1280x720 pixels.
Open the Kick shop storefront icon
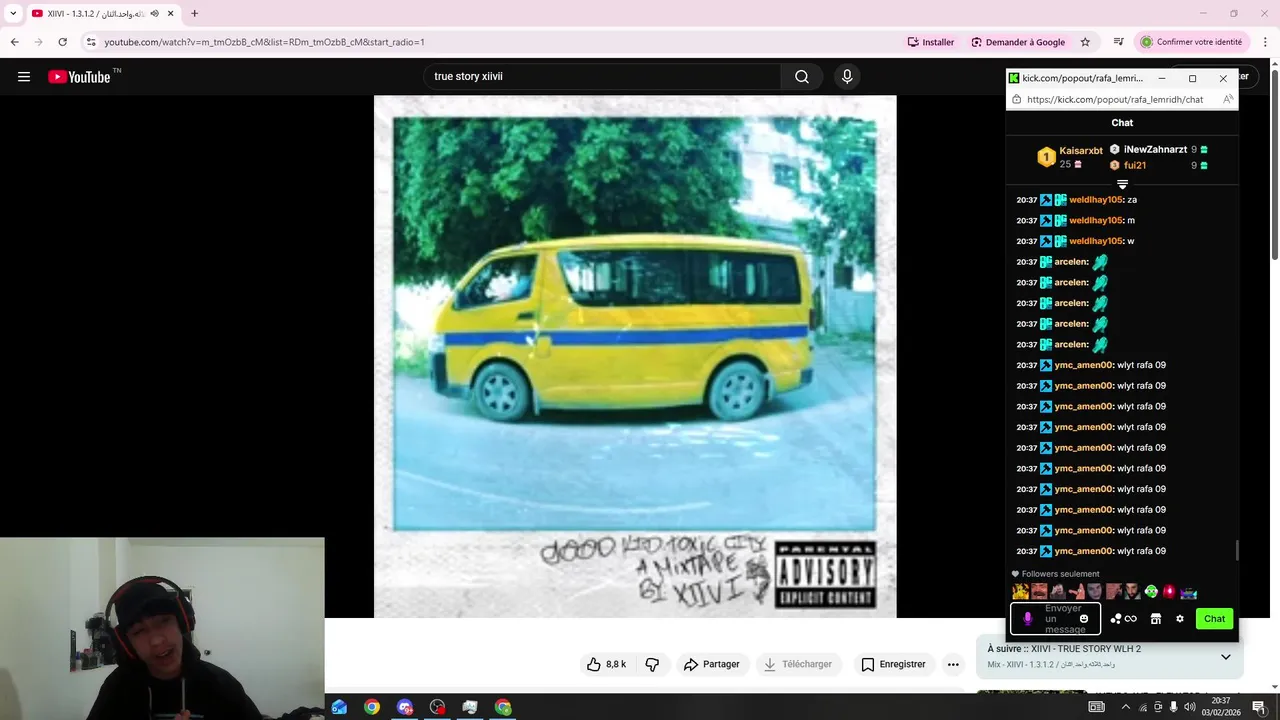click(x=1155, y=619)
